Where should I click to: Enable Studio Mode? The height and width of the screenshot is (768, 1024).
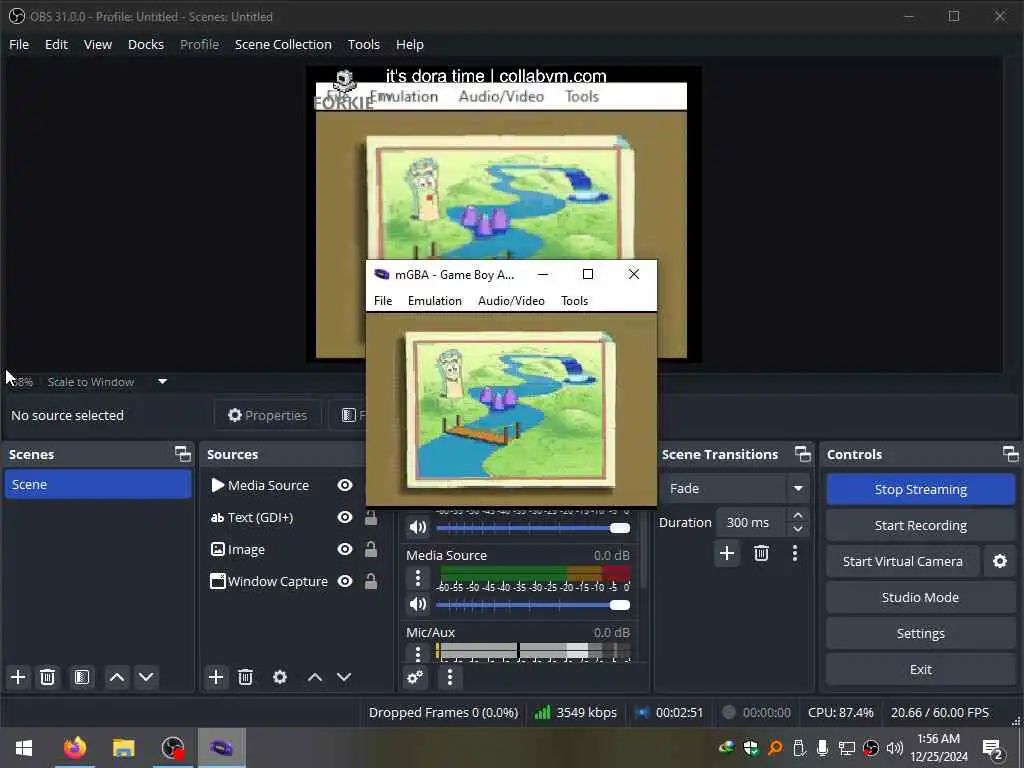coord(921,598)
